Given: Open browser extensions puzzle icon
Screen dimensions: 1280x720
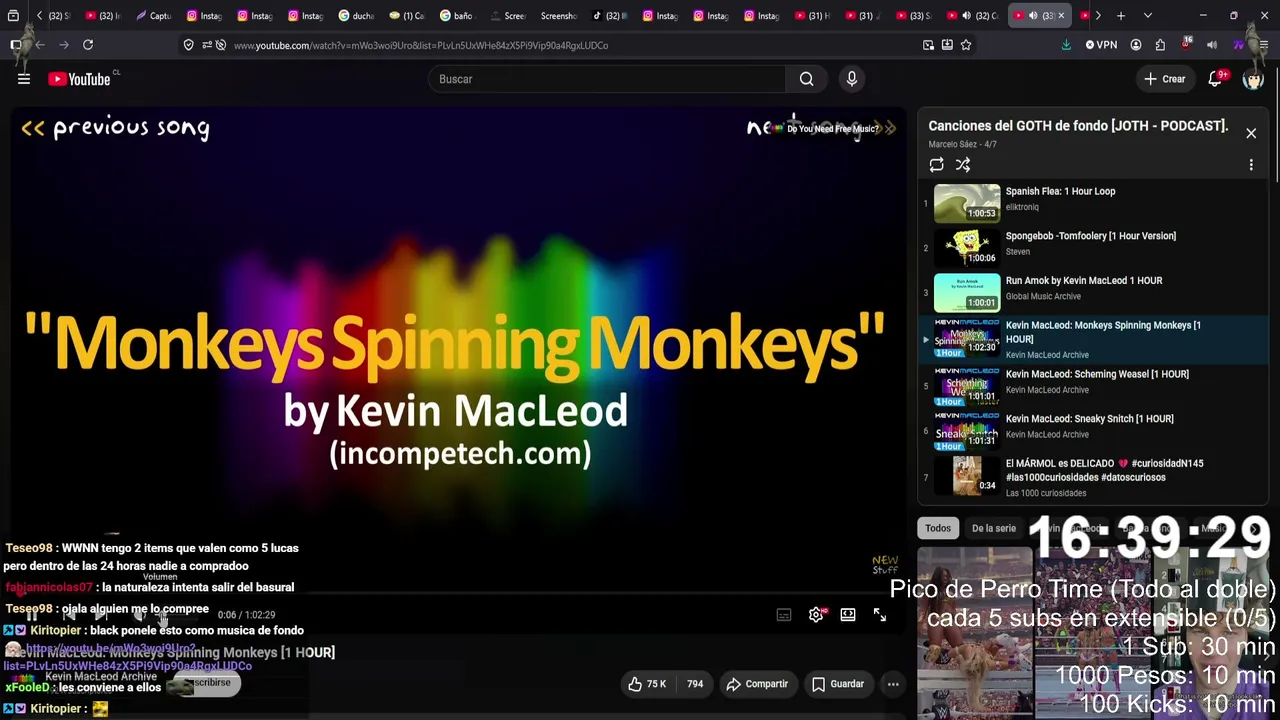Looking at the screenshot, I should click(1160, 45).
